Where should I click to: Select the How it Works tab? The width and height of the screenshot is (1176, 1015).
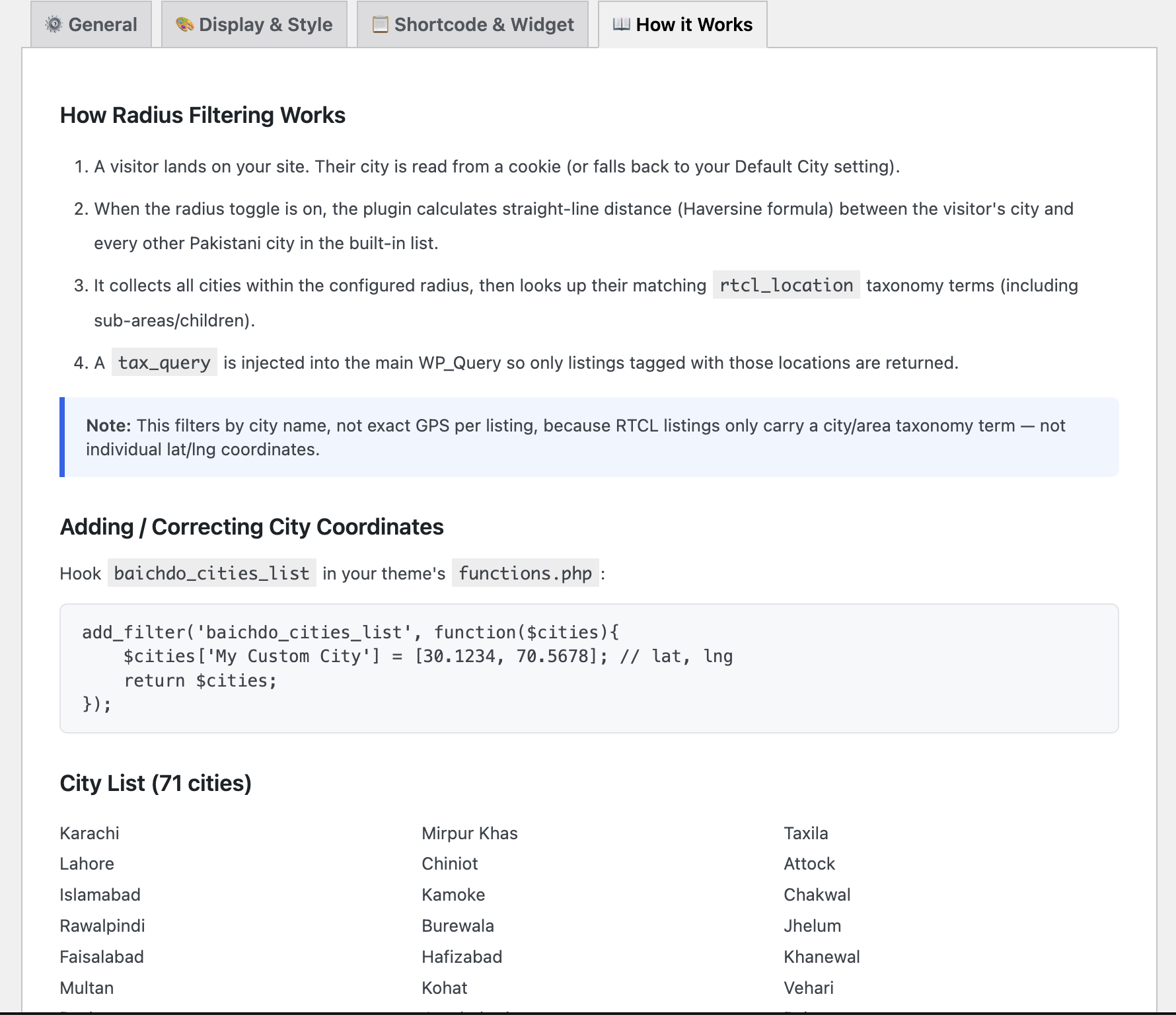[682, 24]
